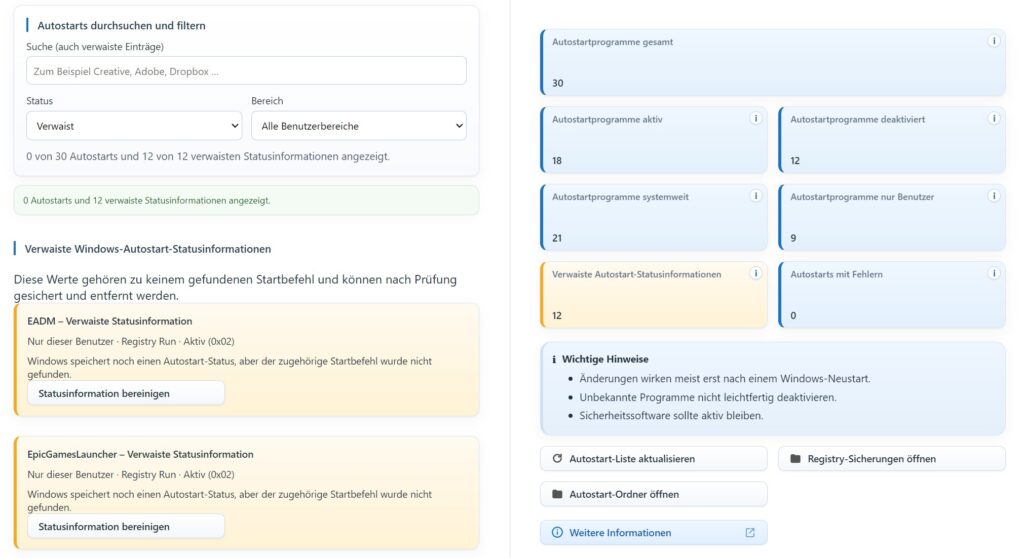The image size is (1024, 558).
Task: Click hint Sicherheitssoftware sollte aktiv bleiben
Action: click(671, 416)
